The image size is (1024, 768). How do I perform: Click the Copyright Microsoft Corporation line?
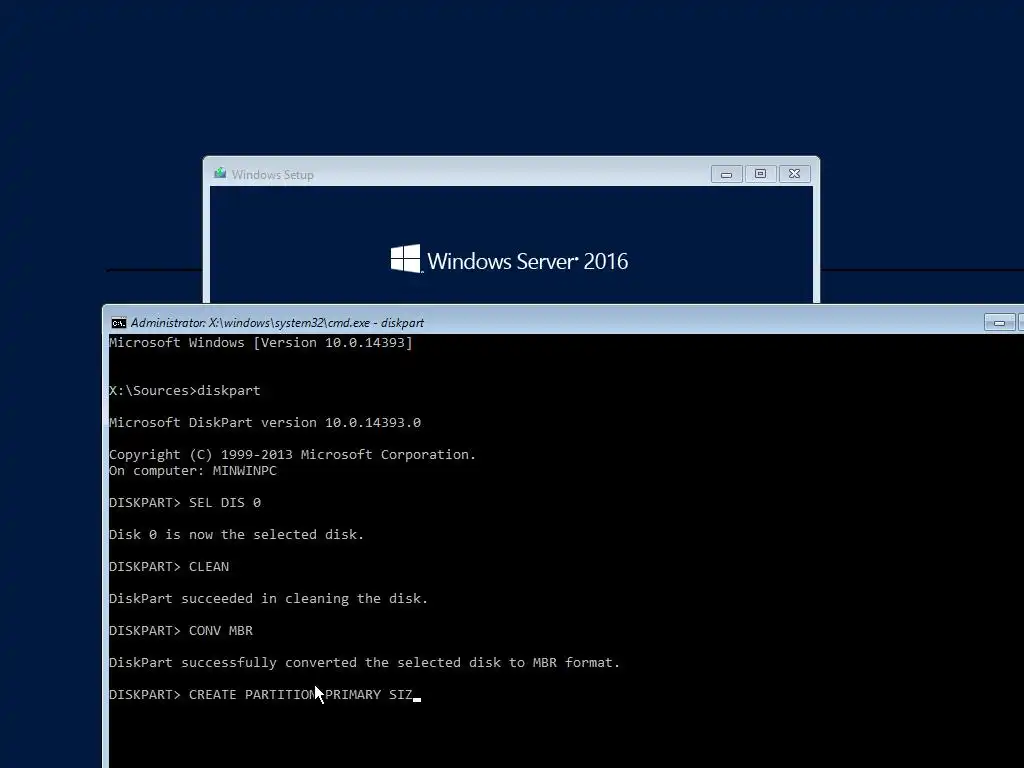[x=293, y=455]
